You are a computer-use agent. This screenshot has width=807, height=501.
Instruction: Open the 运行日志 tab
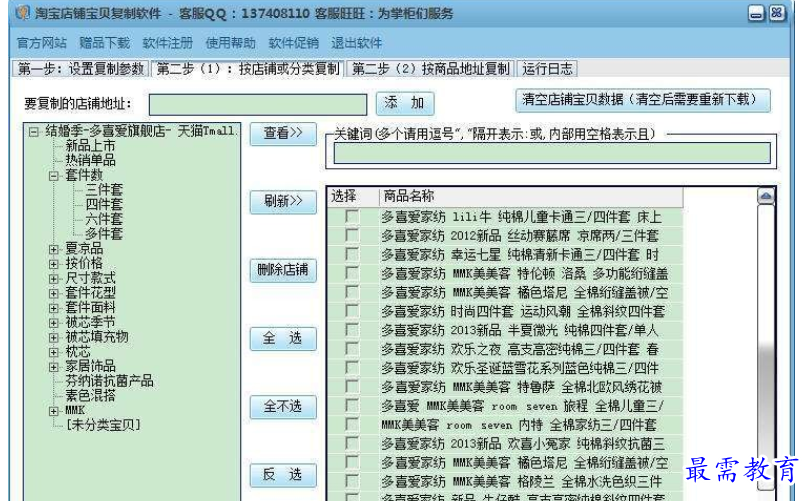tap(547, 68)
